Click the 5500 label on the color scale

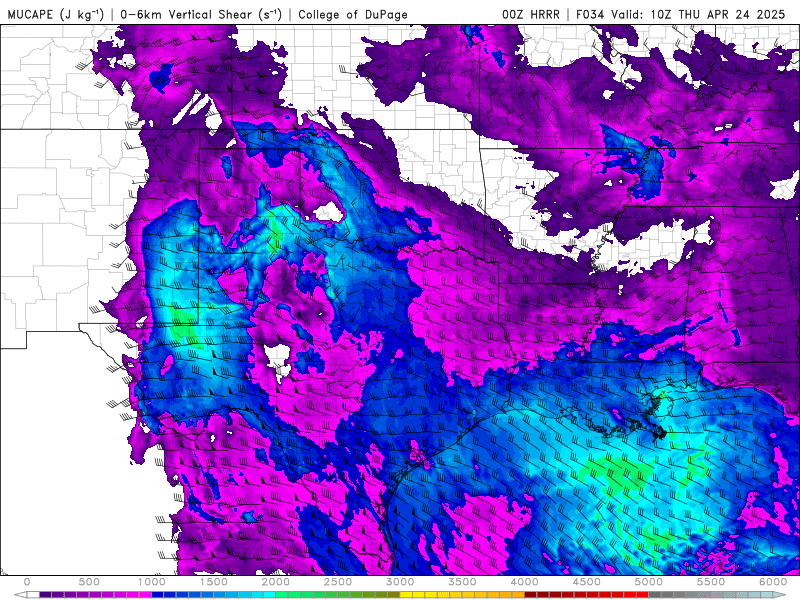click(712, 582)
